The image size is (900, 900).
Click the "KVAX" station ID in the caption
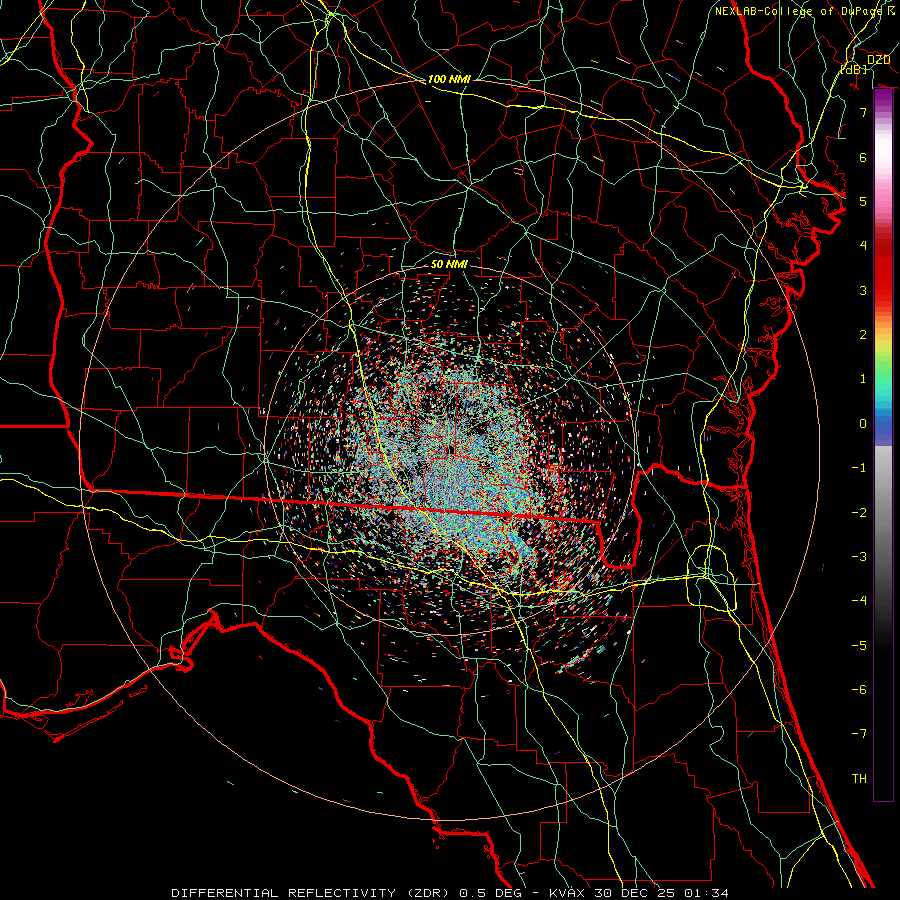[567, 893]
